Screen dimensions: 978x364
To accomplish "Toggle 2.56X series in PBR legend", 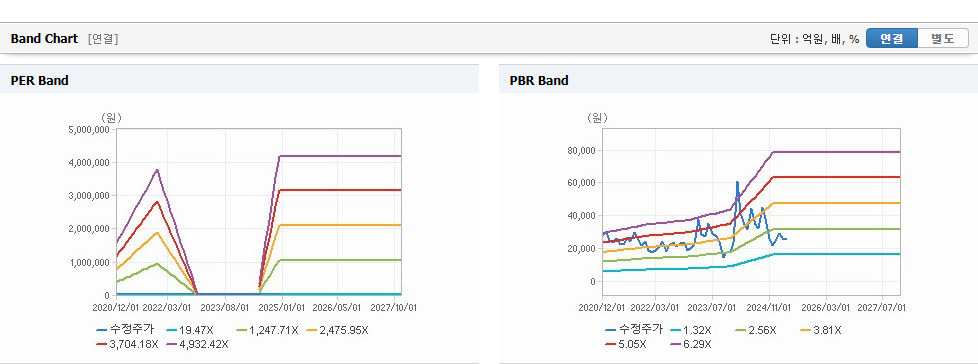I will tap(755, 330).
